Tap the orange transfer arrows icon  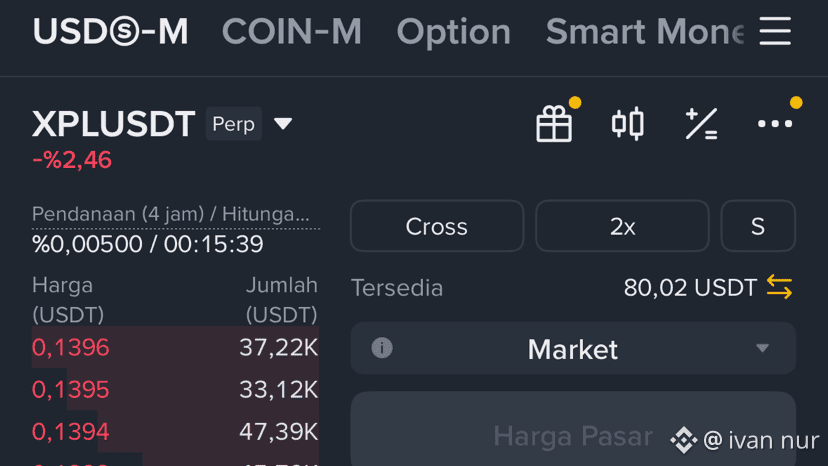[780, 288]
